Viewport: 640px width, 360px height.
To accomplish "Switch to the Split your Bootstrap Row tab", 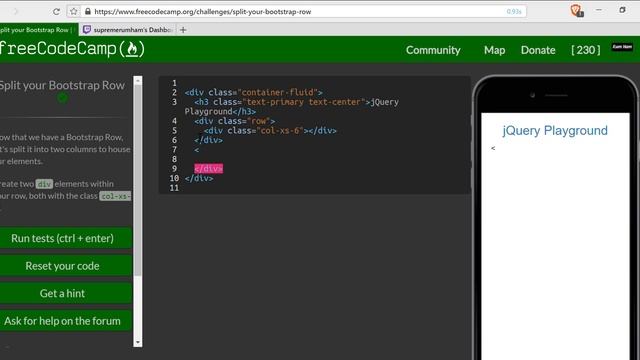I will click(x=38, y=30).
